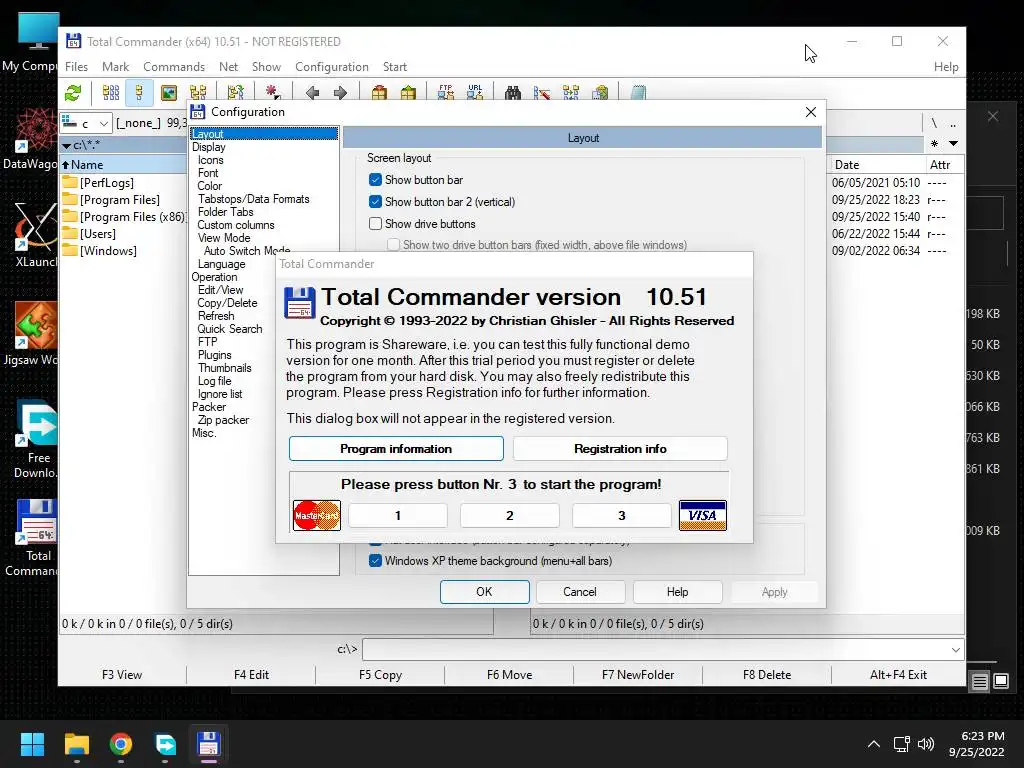The width and height of the screenshot is (1024, 768).
Task: Open the FTP connect toolbar icon
Action: click(446, 93)
